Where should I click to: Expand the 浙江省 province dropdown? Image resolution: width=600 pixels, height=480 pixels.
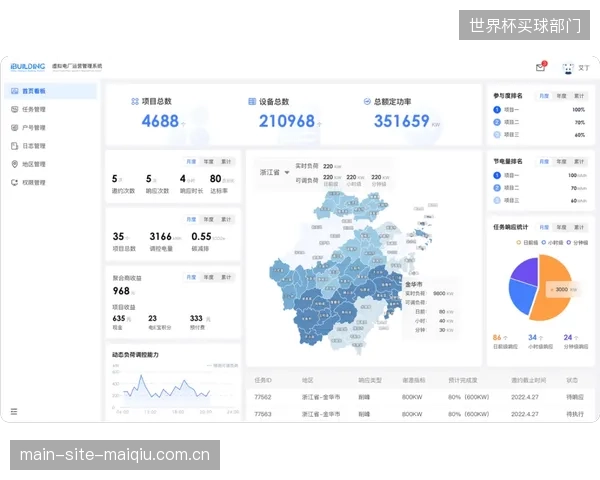click(x=274, y=173)
